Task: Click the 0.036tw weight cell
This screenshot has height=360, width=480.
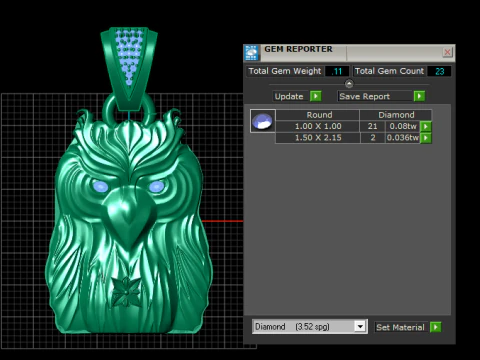Action: (x=403, y=138)
